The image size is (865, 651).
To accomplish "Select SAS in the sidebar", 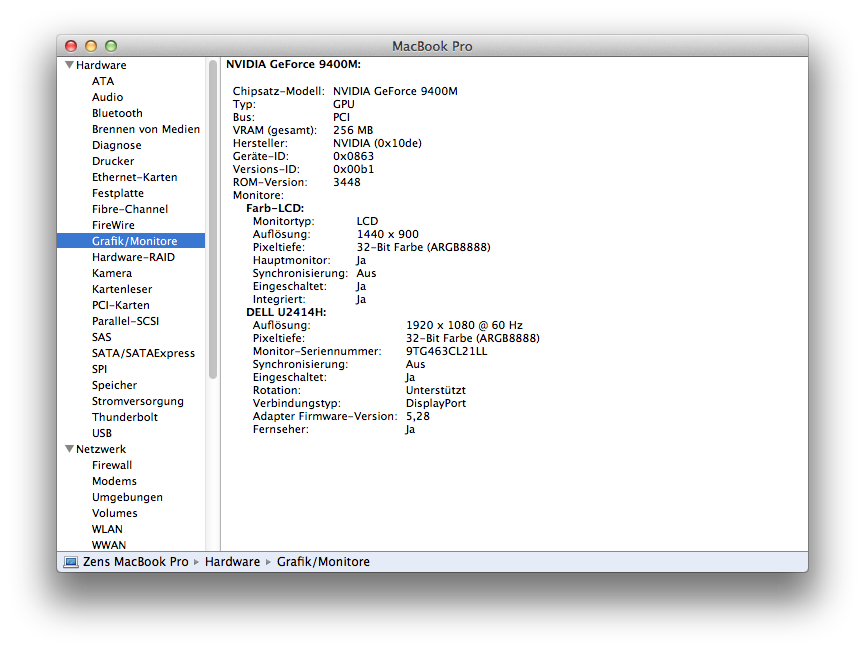I will click(102, 337).
